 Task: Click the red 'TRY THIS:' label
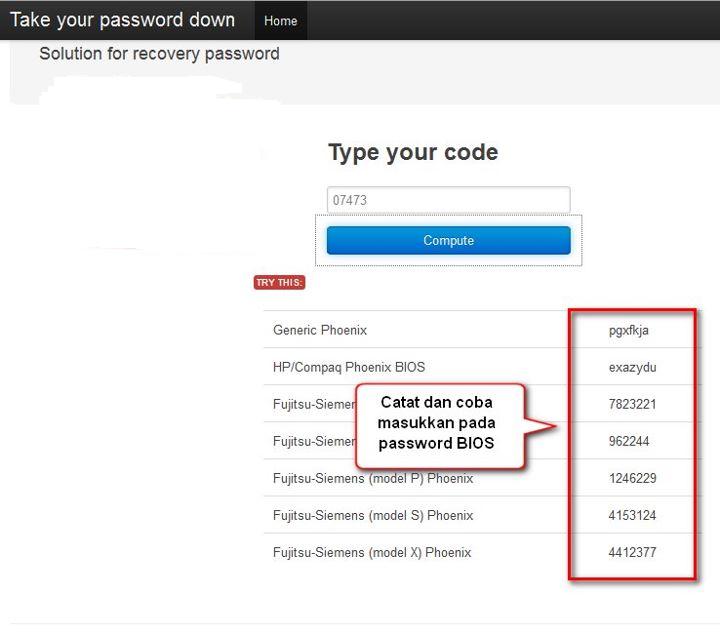click(x=279, y=283)
